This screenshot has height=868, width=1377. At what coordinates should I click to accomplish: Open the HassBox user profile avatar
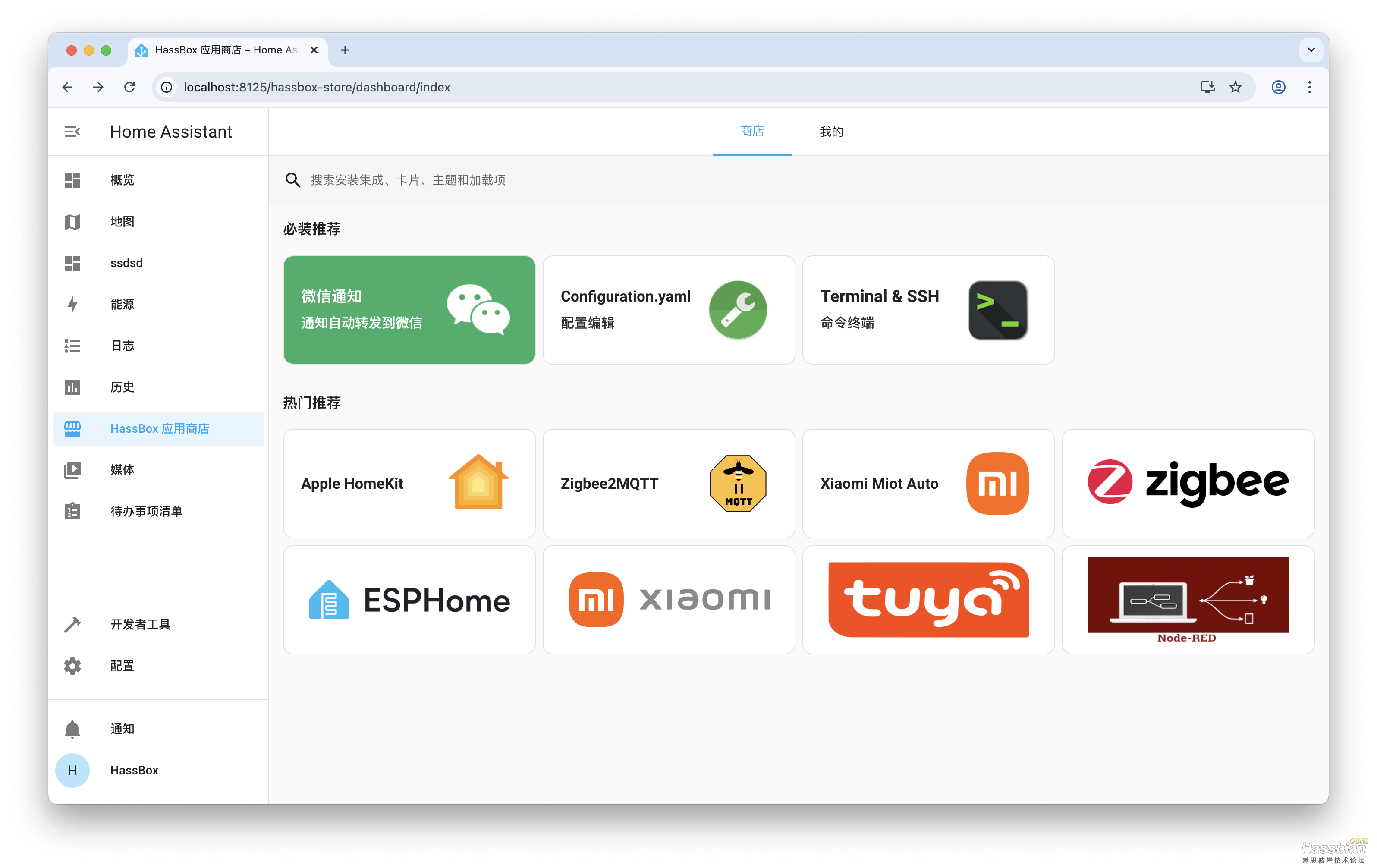(x=72, y=770)
